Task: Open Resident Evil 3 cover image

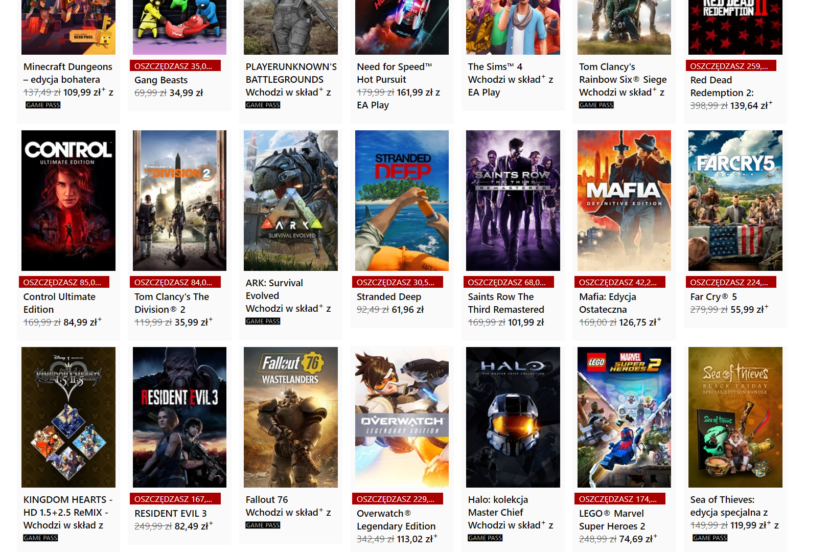Action: (179, 417)
